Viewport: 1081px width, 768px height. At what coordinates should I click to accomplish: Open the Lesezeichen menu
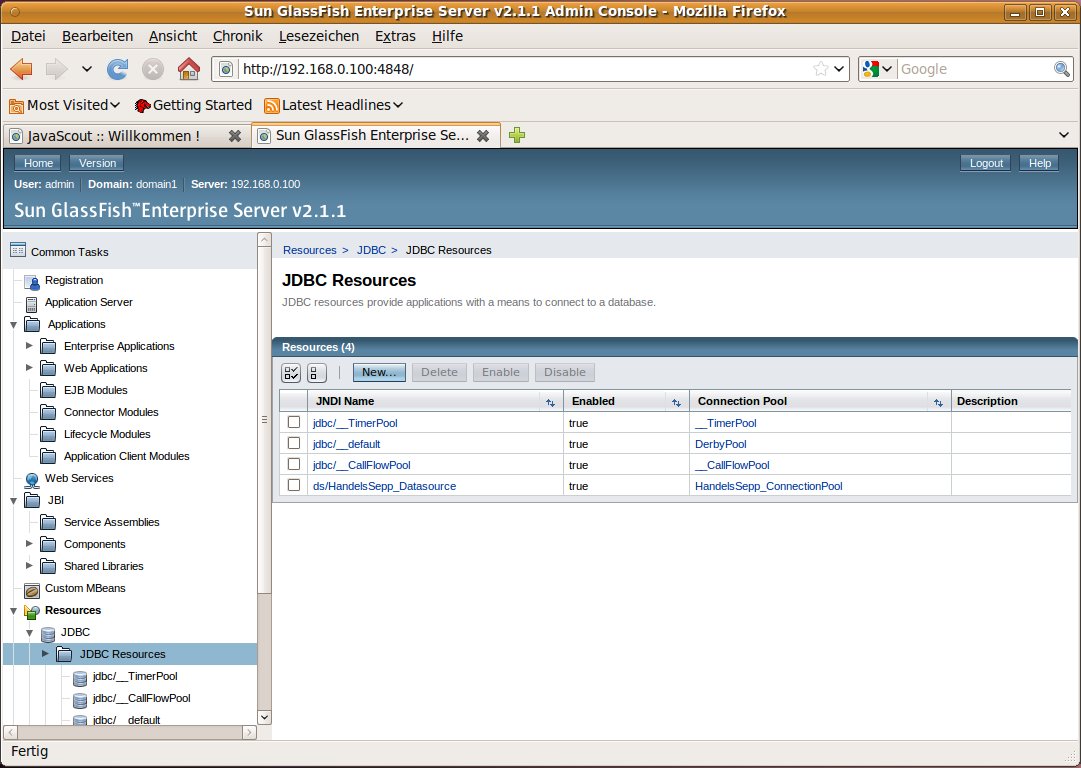[318, 36]
